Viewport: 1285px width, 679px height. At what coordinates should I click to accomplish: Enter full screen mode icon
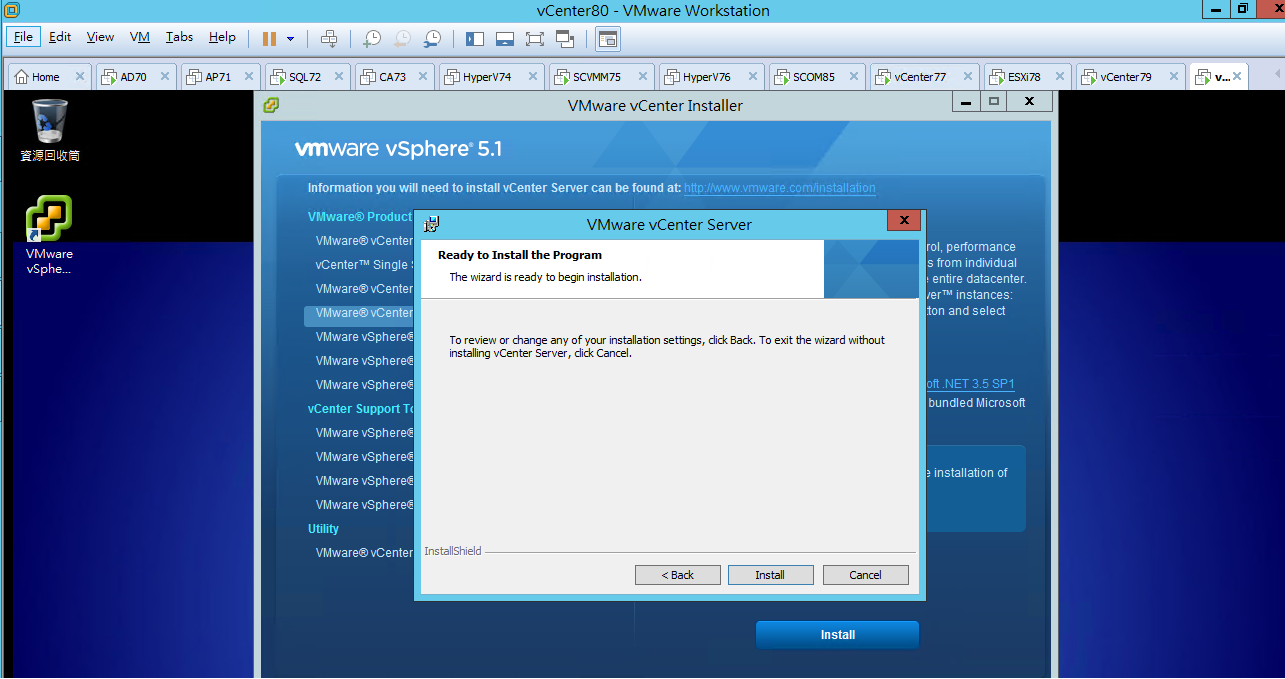535,39
